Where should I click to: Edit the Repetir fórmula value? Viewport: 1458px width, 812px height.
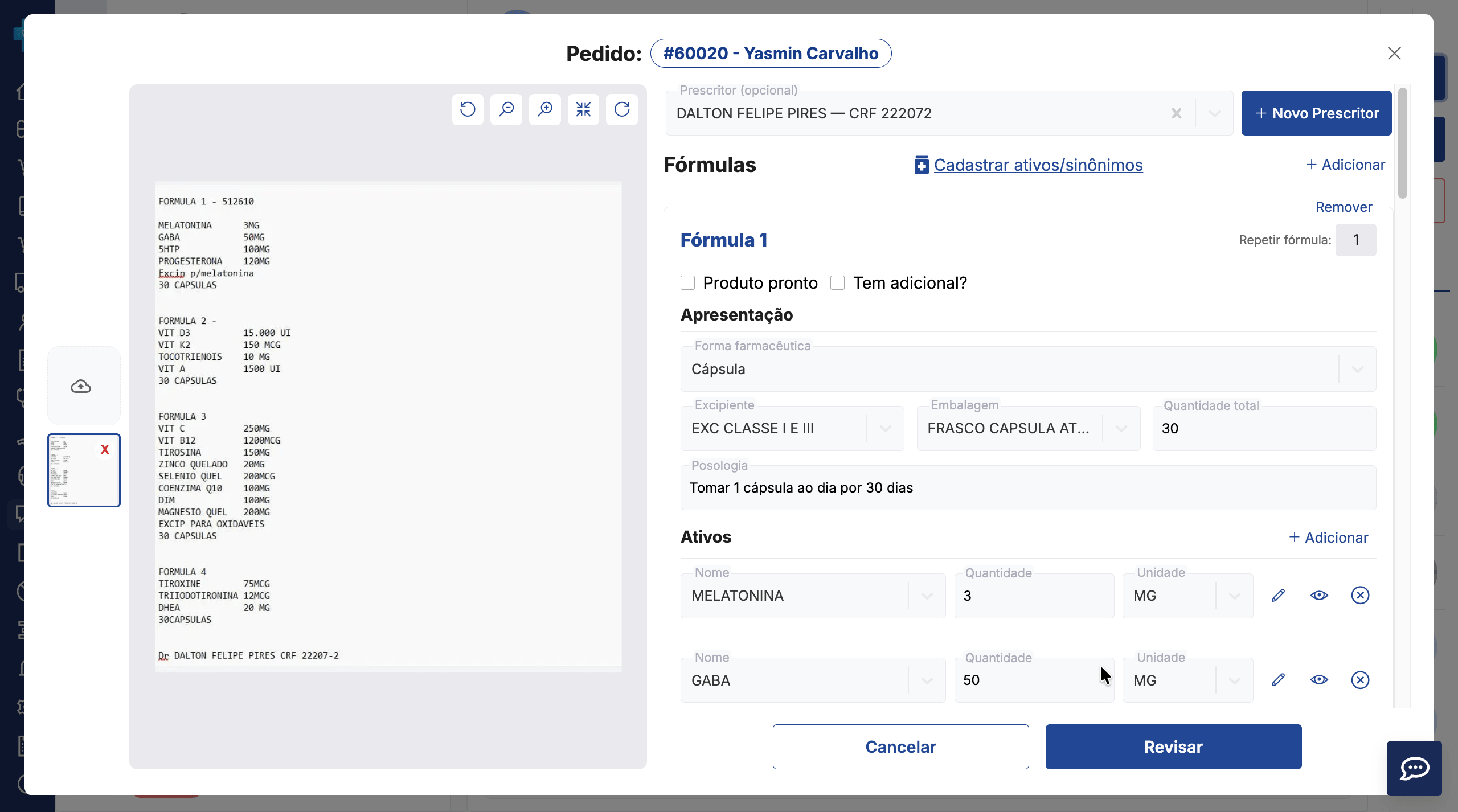1356,240
